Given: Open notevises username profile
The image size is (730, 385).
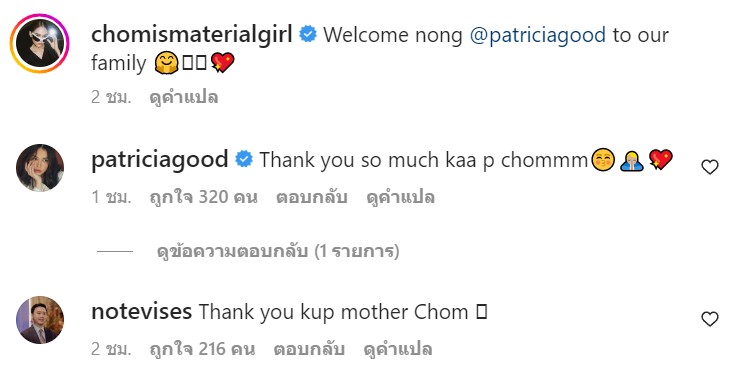Looking at the screenshot, I should coord(142,311).
